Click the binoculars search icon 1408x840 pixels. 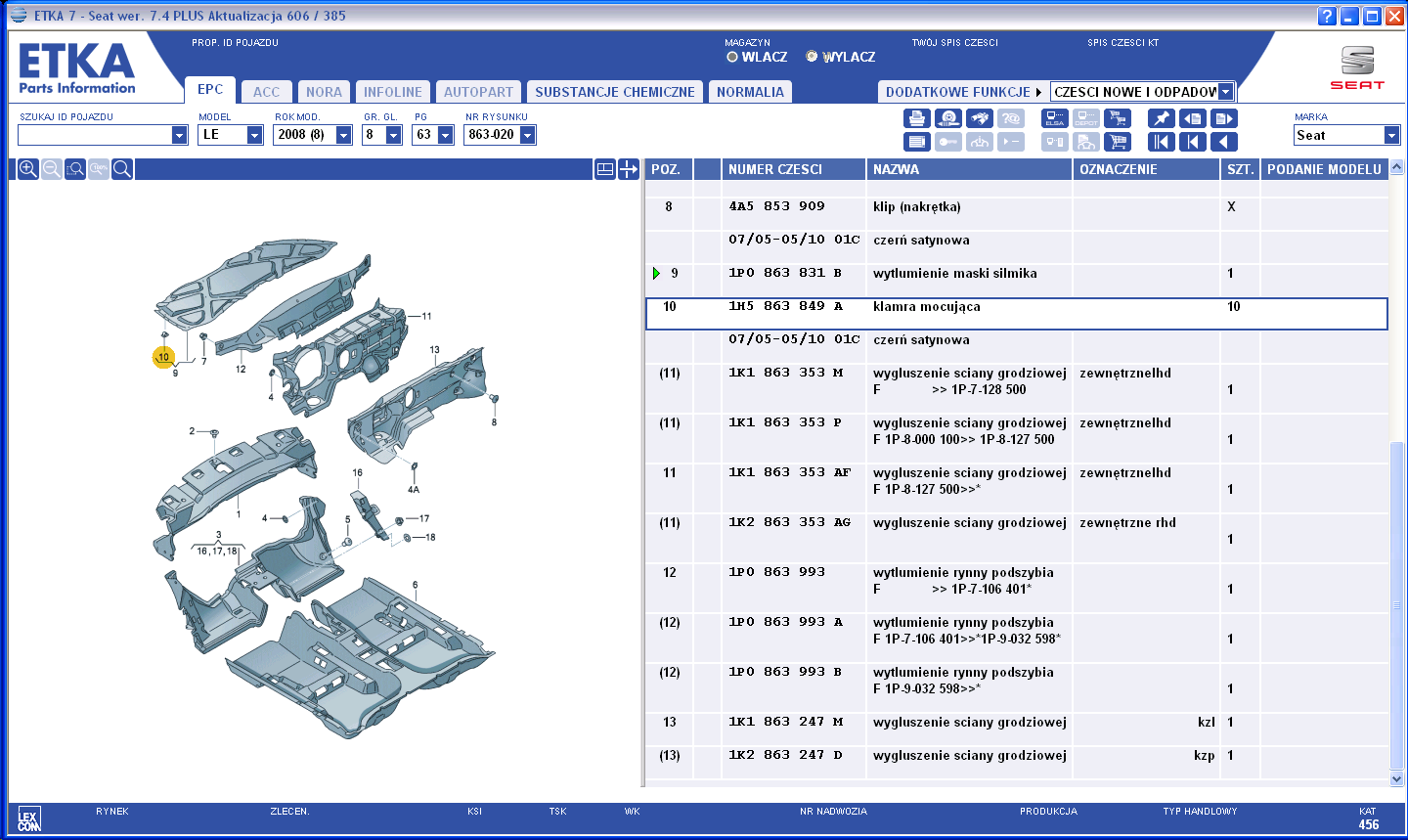pos(980,118)
